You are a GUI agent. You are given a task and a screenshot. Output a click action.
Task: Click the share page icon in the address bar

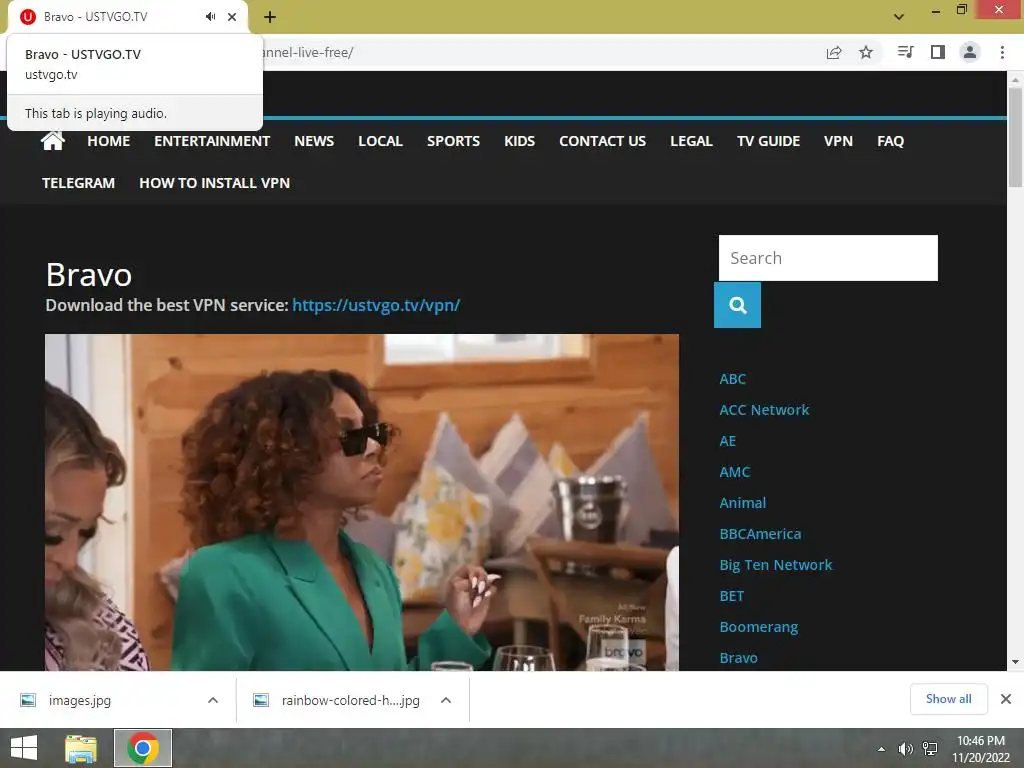click(834, 52)
